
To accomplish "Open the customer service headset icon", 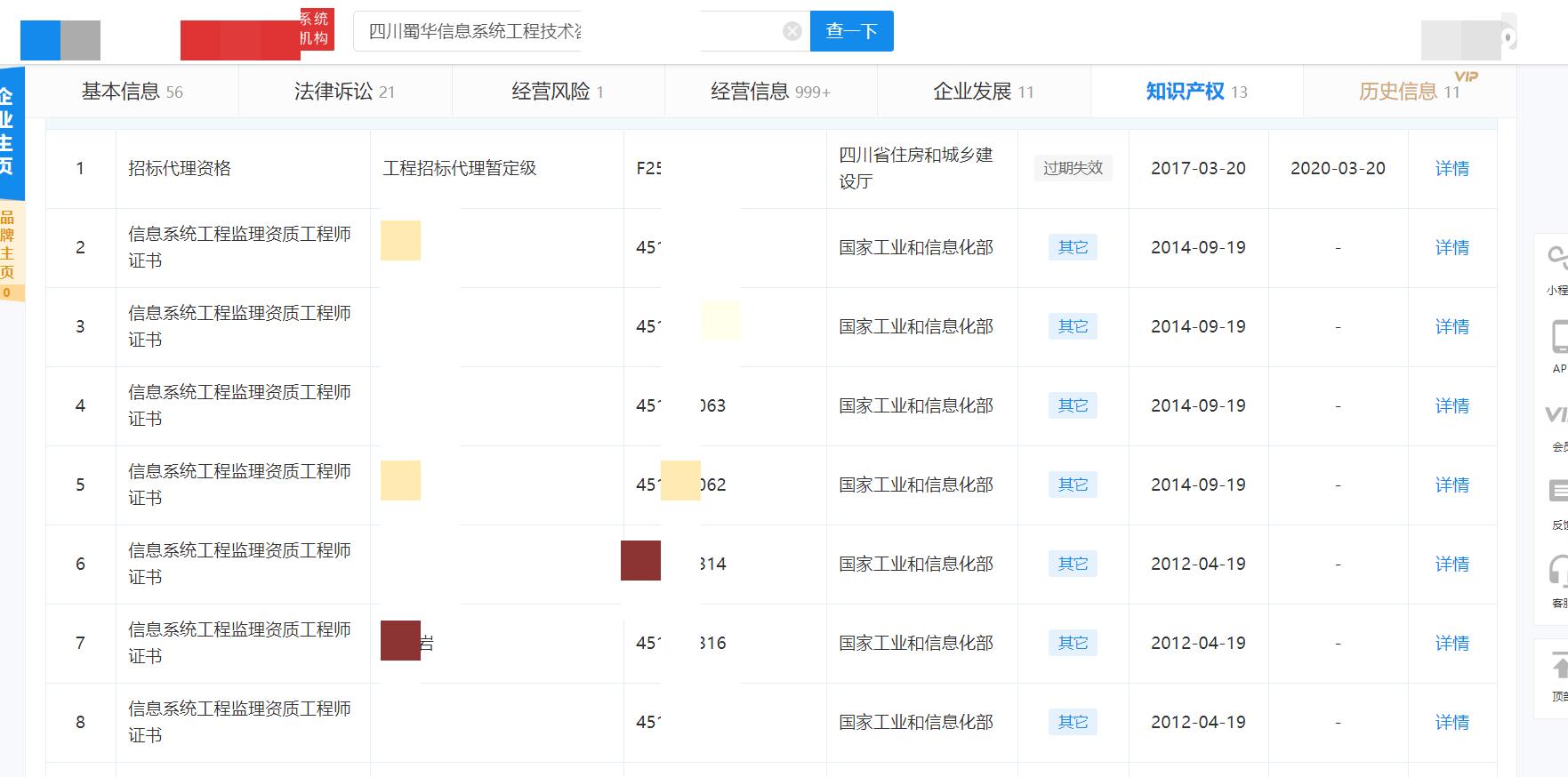I will (1558, 571).
